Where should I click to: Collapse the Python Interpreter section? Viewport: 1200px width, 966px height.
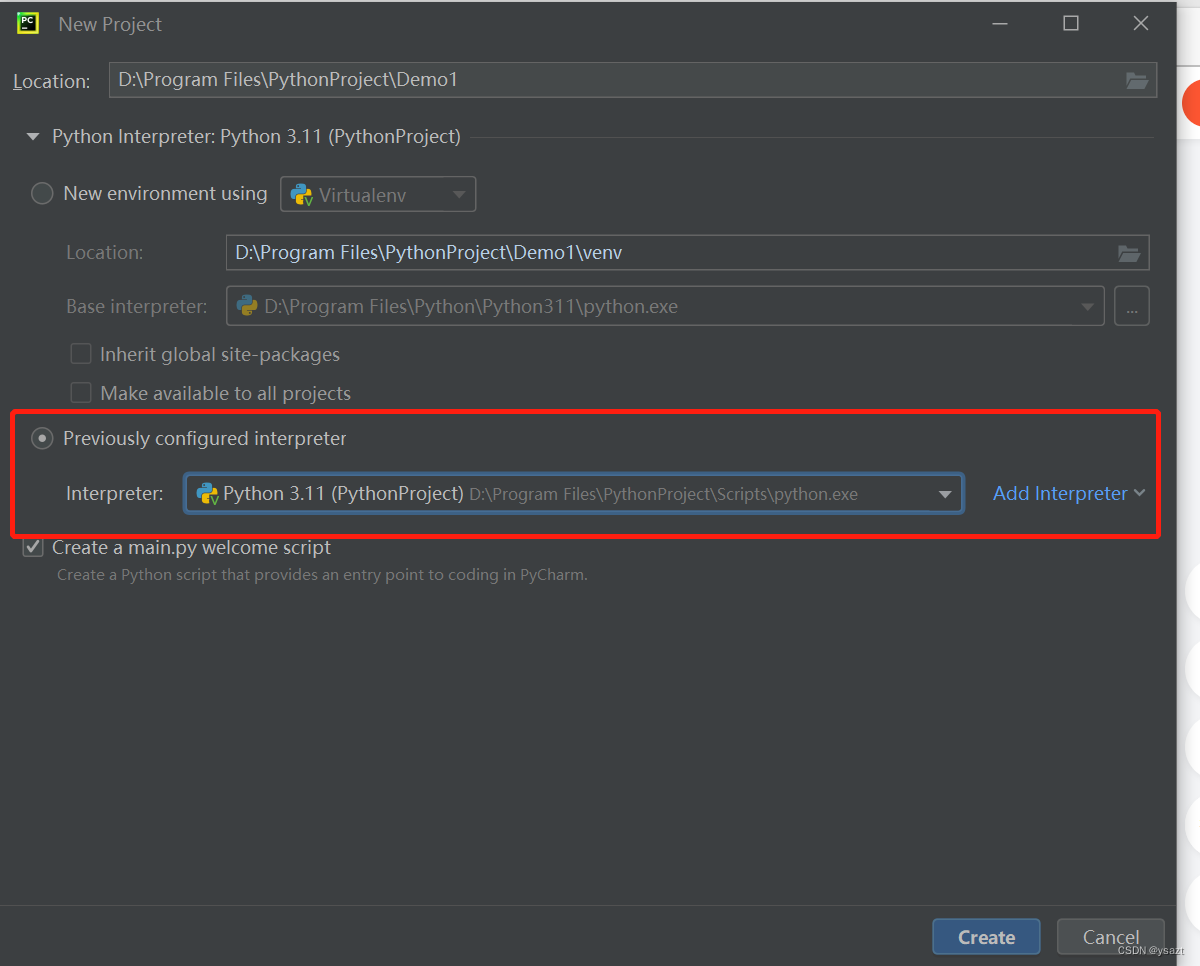pos(34,137)
